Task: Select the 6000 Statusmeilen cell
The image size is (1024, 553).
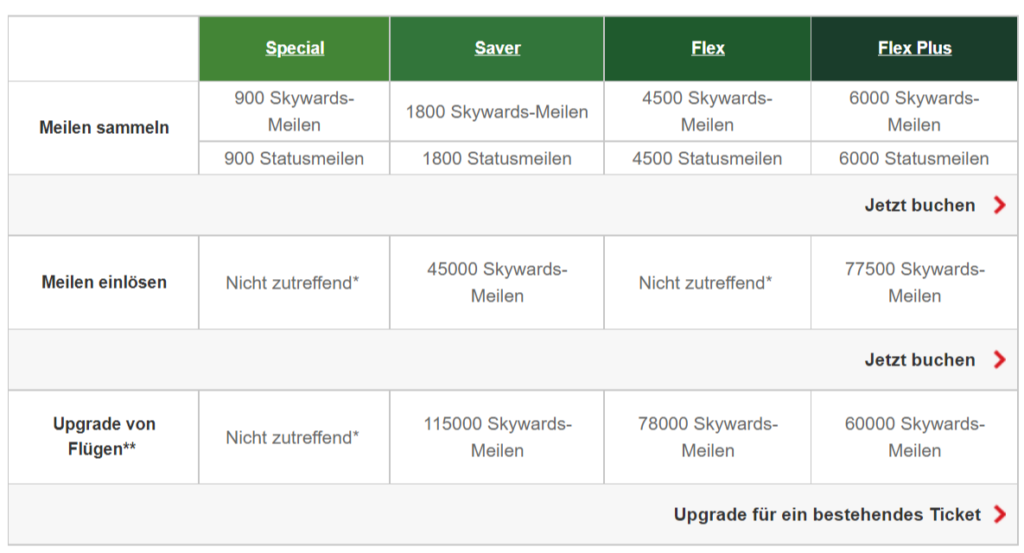Action: 914,158
